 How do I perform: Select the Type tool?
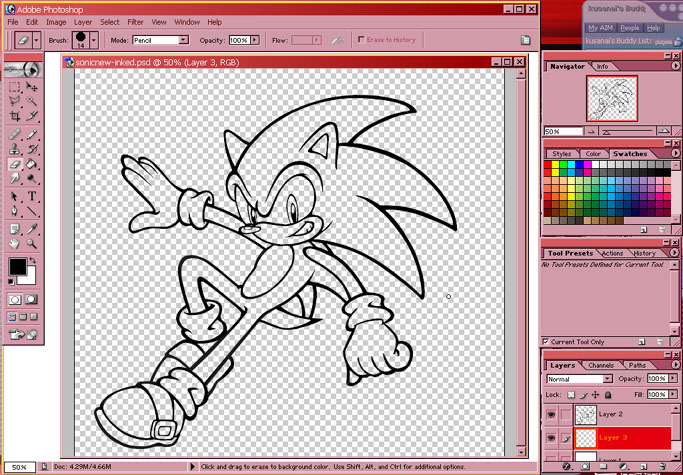(x=31, y=197)
